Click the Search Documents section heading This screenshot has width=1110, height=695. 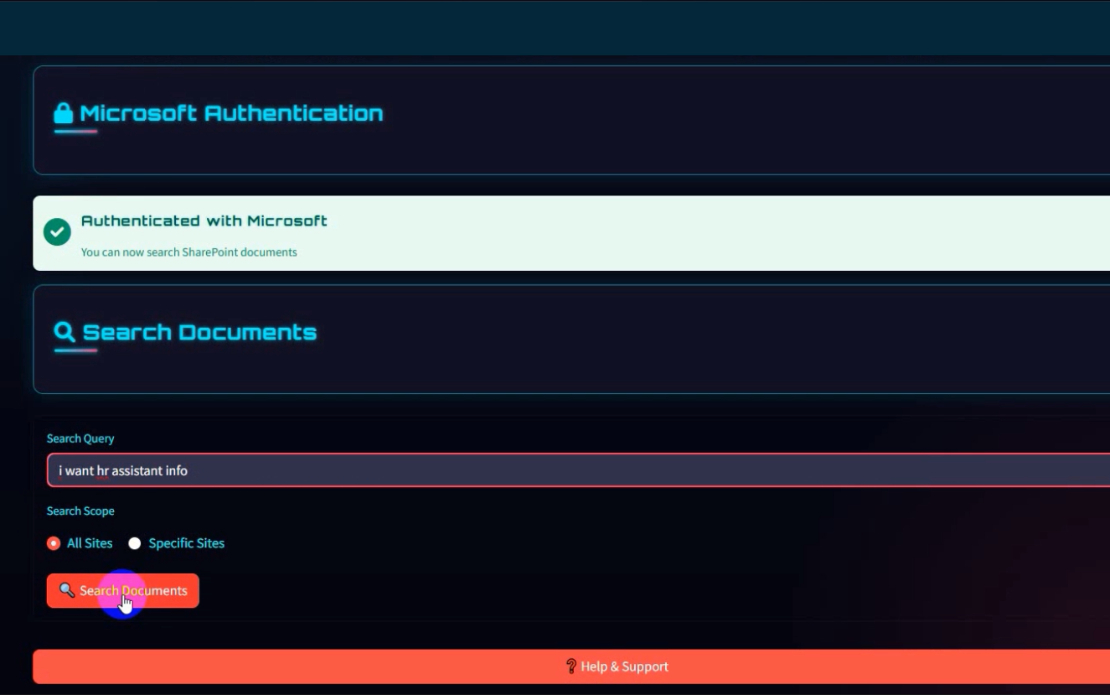[200, 332]
